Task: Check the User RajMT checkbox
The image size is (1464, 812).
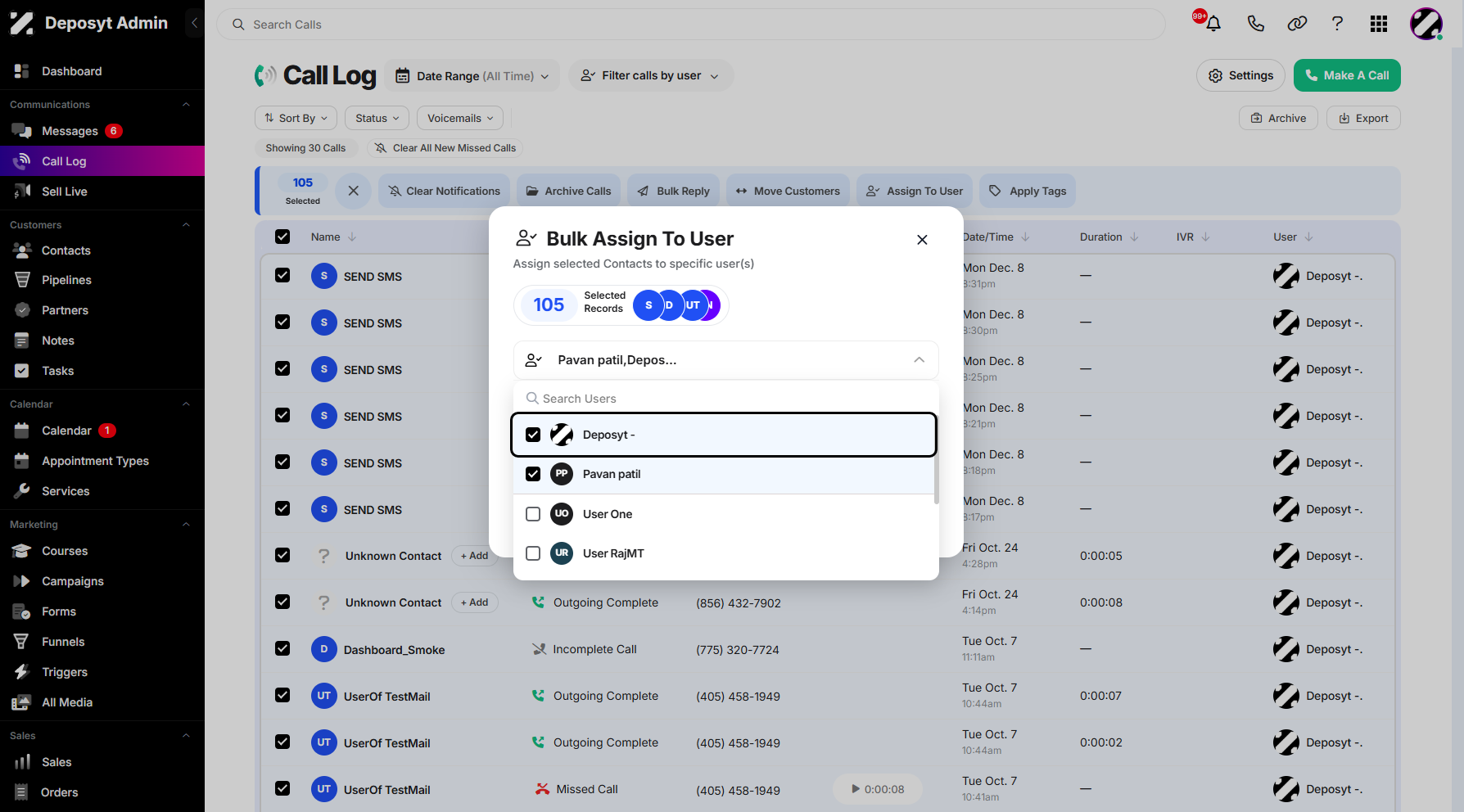Action: tap(533, 553)
